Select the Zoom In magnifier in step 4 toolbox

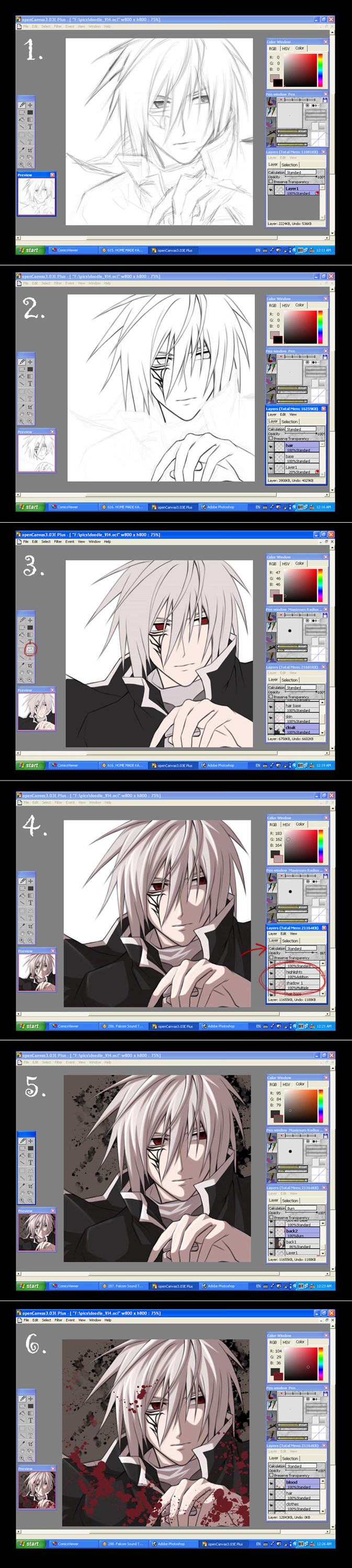pos(22,940)
